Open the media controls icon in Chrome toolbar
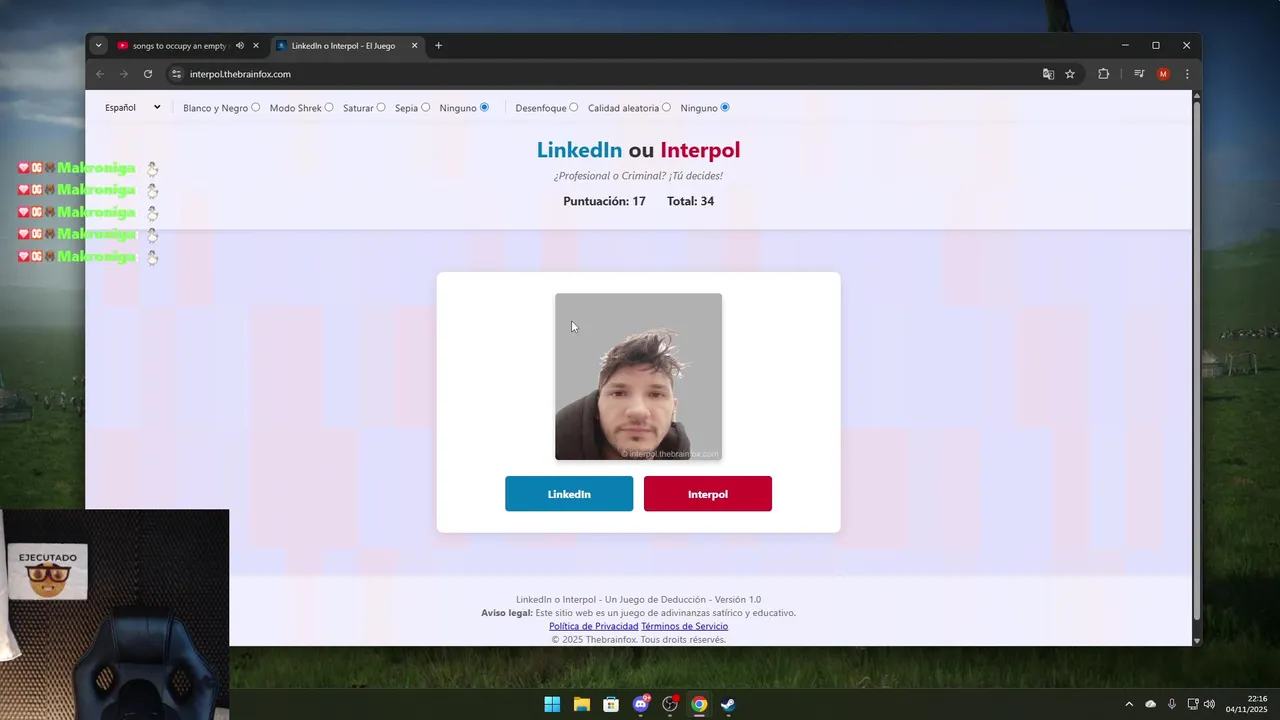 [x=1139, y=74]
